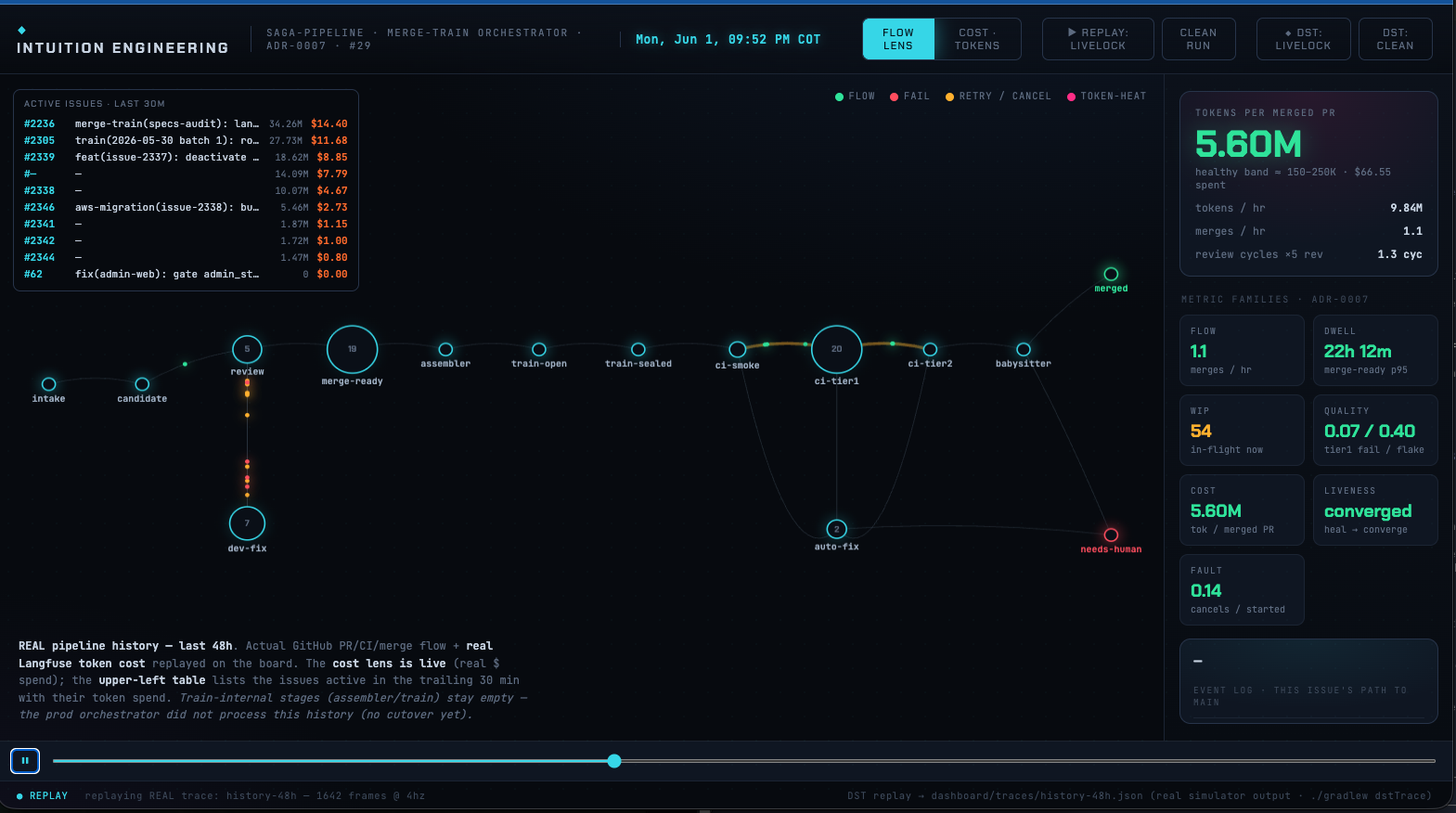
Task: Click the review cycles 1.3 cyc value
Action: coord(1399,254)
